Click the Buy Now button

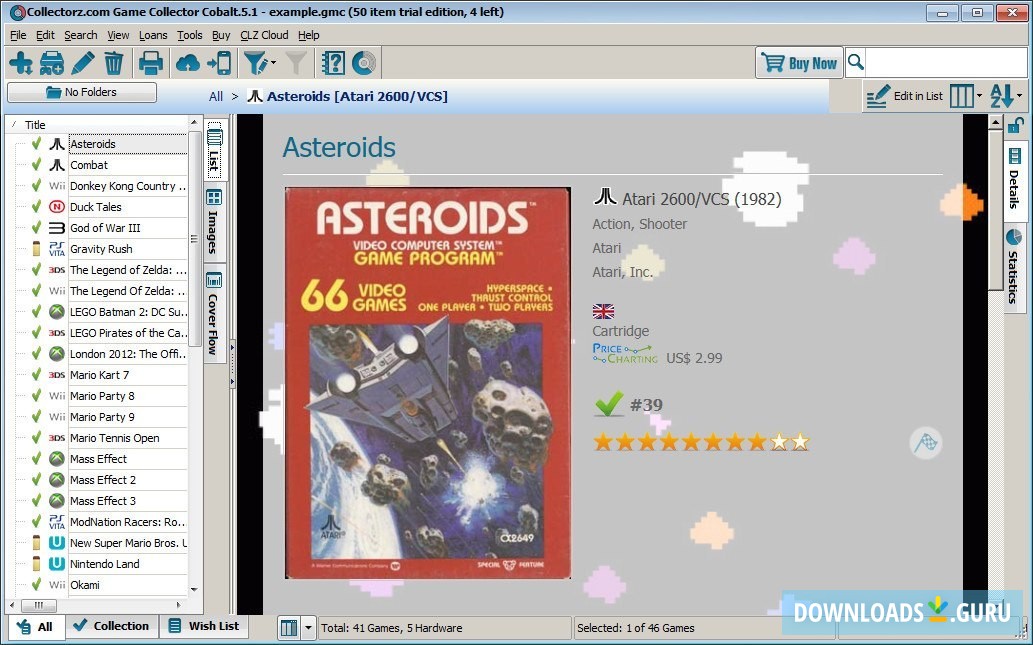pos(799,63)
